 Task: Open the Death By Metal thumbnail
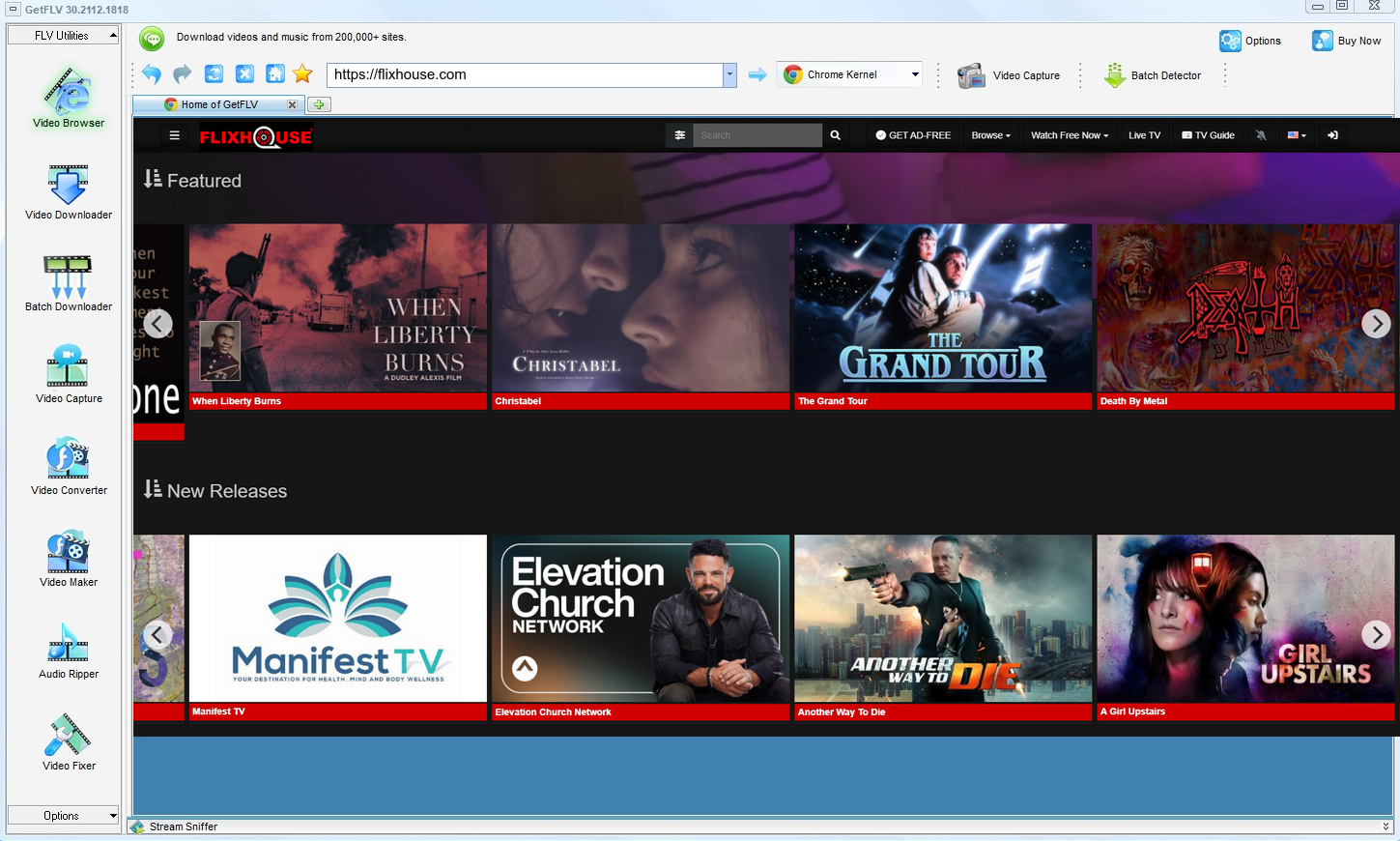(x=1245, y=308)
